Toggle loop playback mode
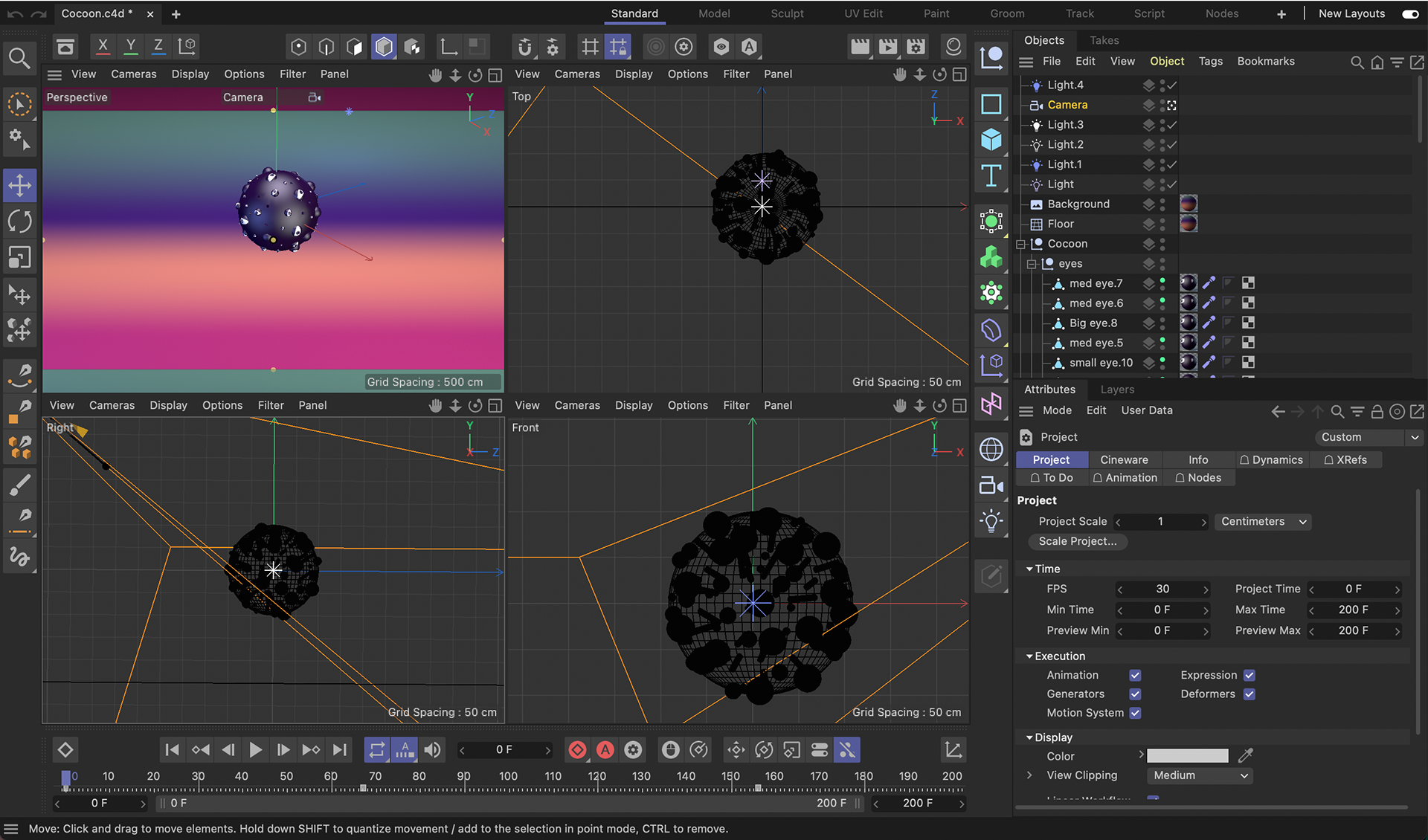The height and width of the screenshot is (840, 1428). click(x=377, y=750)
